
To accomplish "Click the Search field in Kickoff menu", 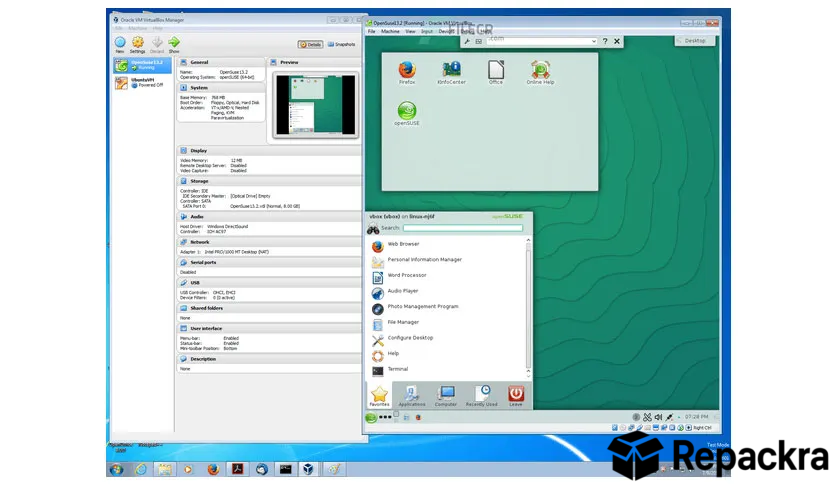I will coord(463,228).
